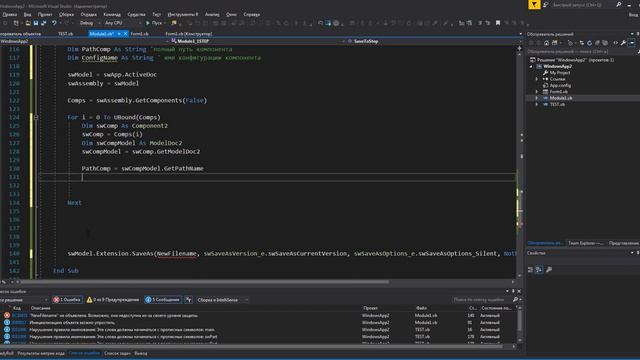This screenshot has width=640, height=360.
Task: Open the Сборка и IntelliSense dropdown
Action: [x=222, y=300]
